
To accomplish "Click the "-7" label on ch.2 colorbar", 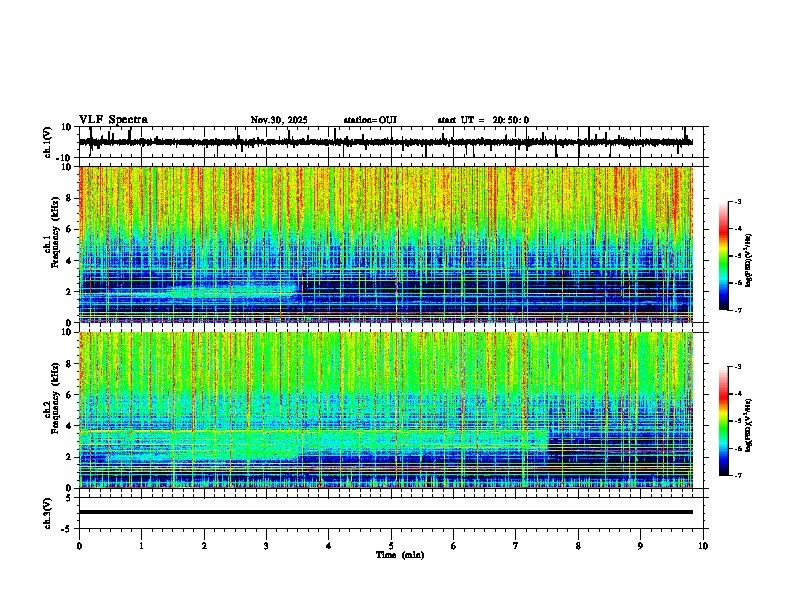I will 738,476.
